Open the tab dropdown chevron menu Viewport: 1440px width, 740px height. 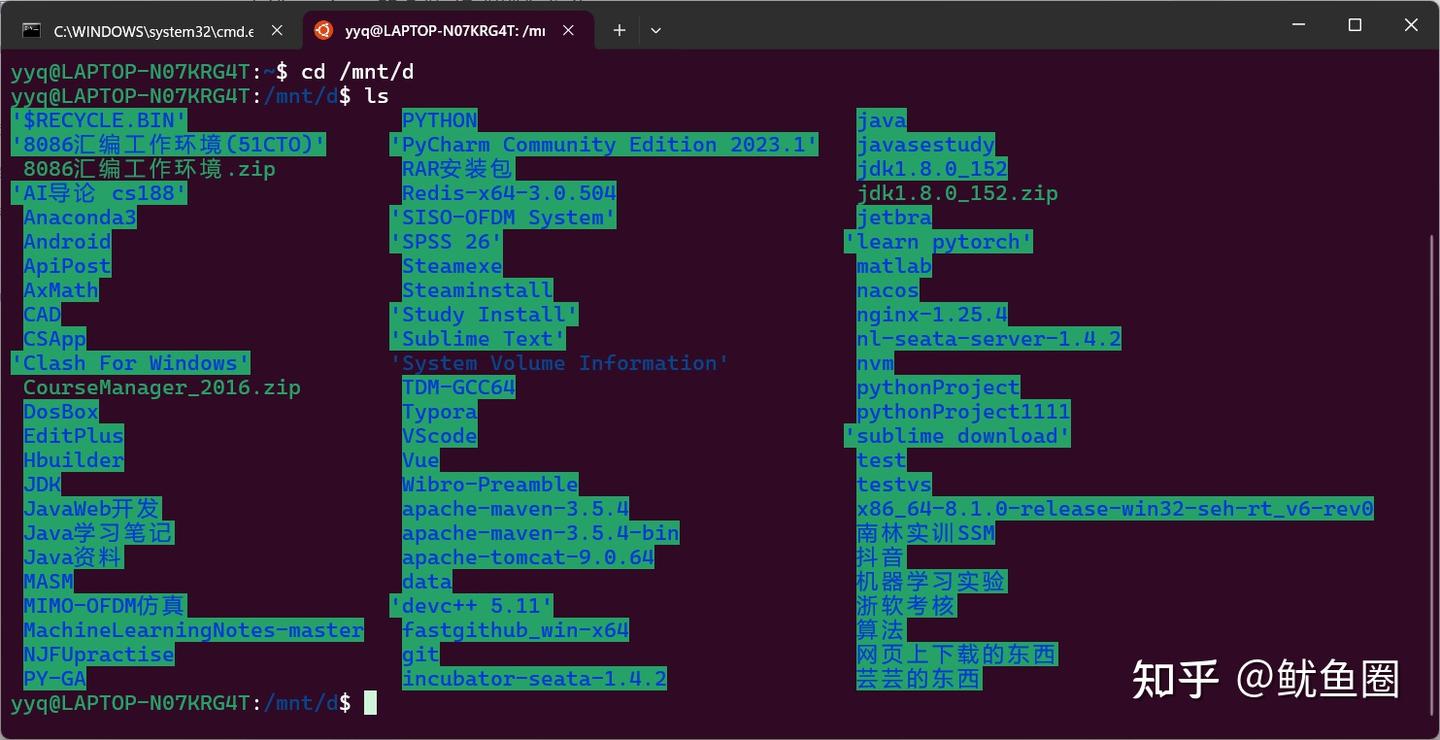656,30
